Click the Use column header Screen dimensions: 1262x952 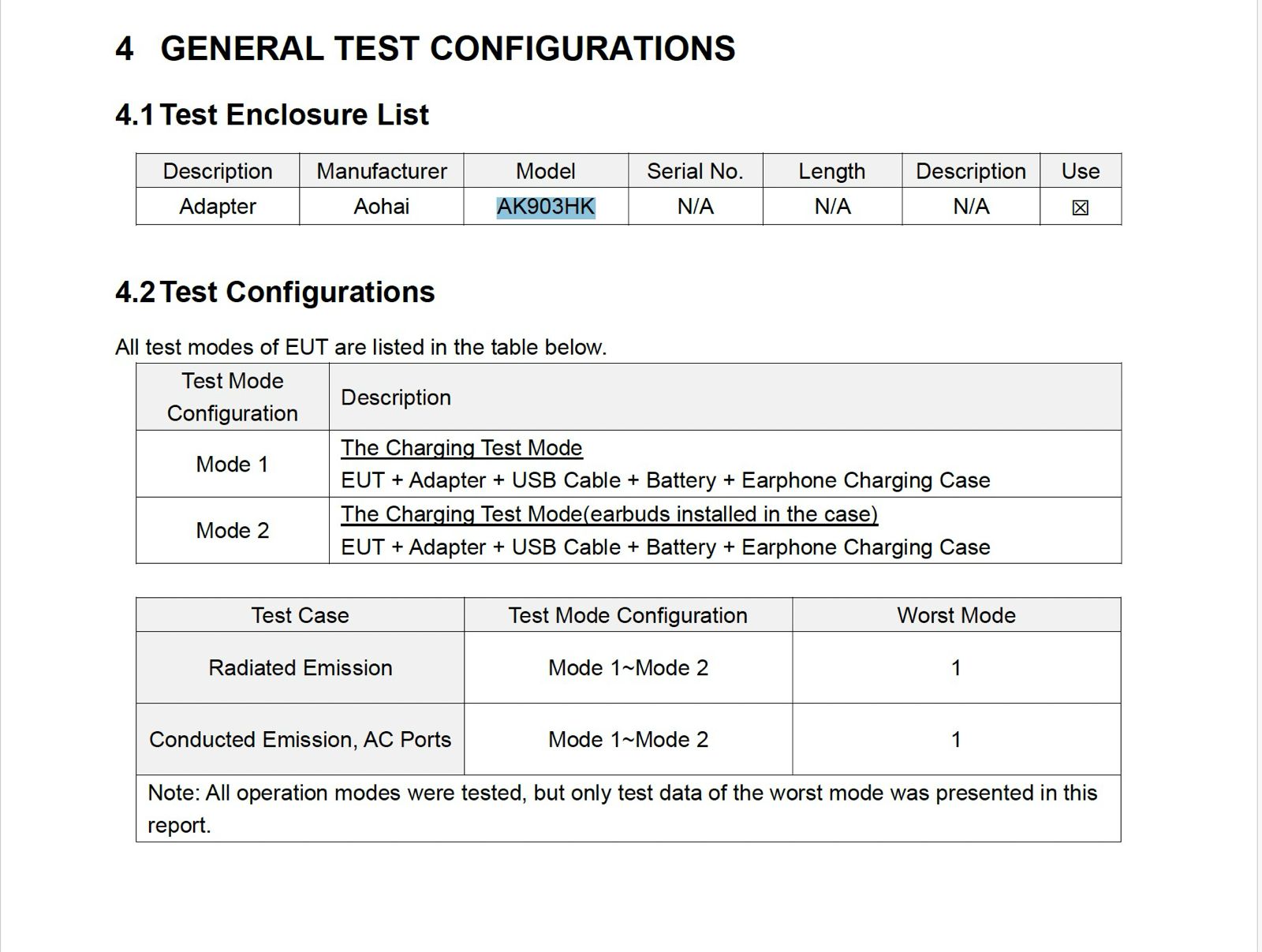pyautogui.click(x=1080, y=171)
